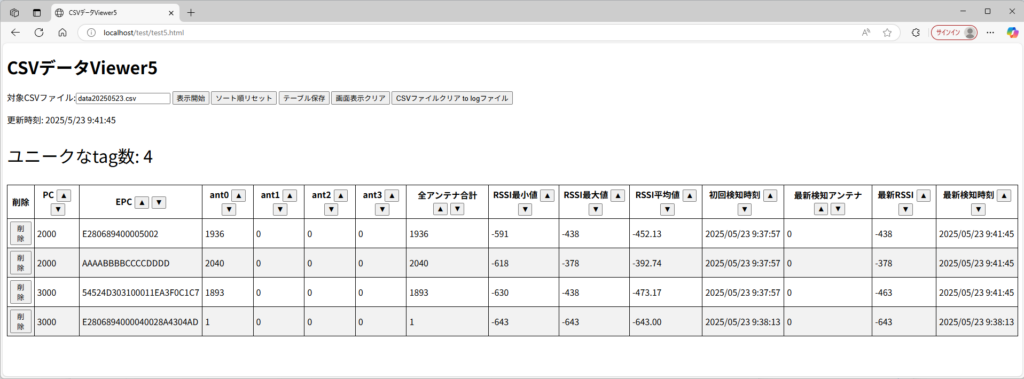Sort RSSI平均値 column ascending

point(689,195)
